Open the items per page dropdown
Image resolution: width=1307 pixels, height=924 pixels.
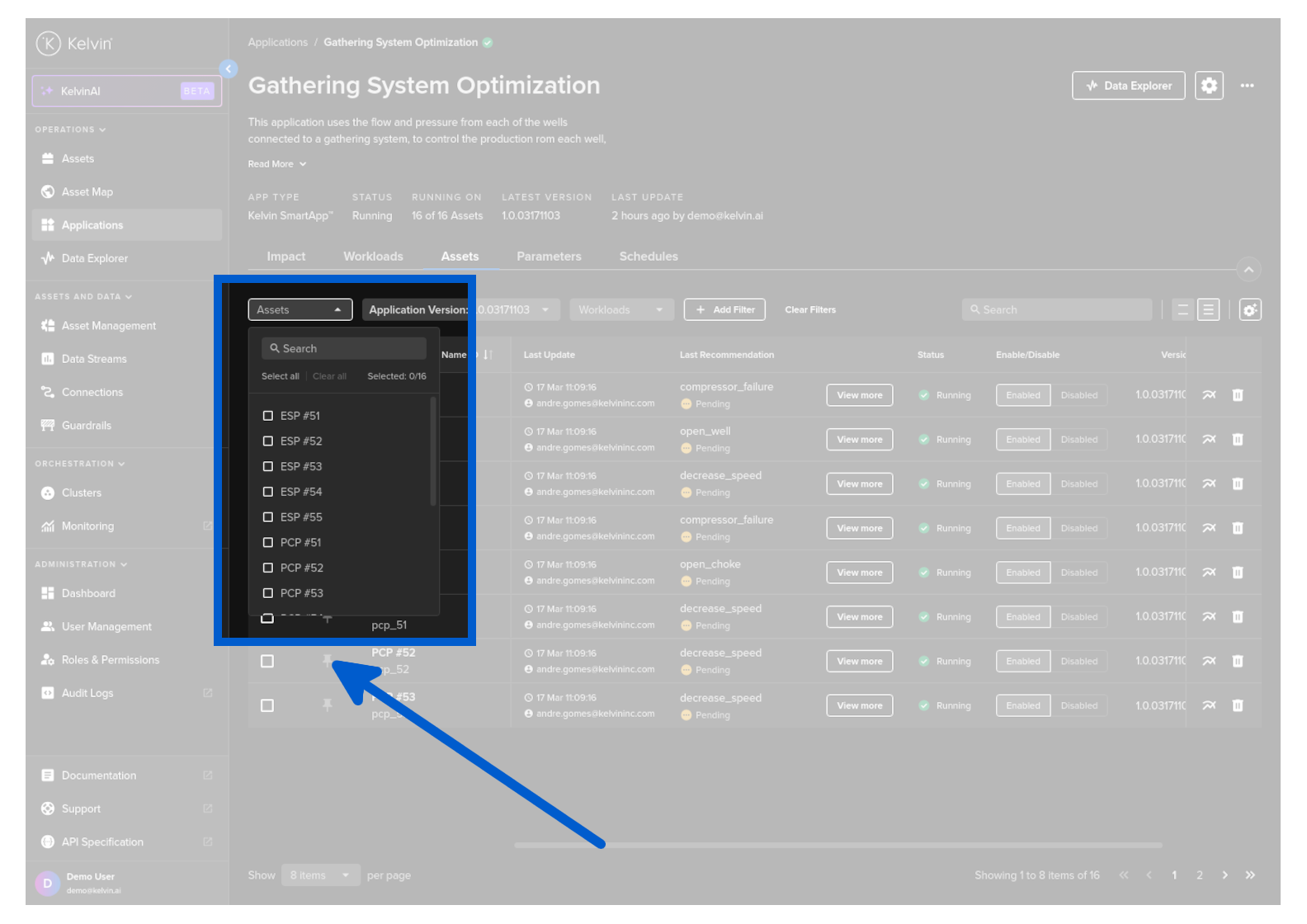319,875
